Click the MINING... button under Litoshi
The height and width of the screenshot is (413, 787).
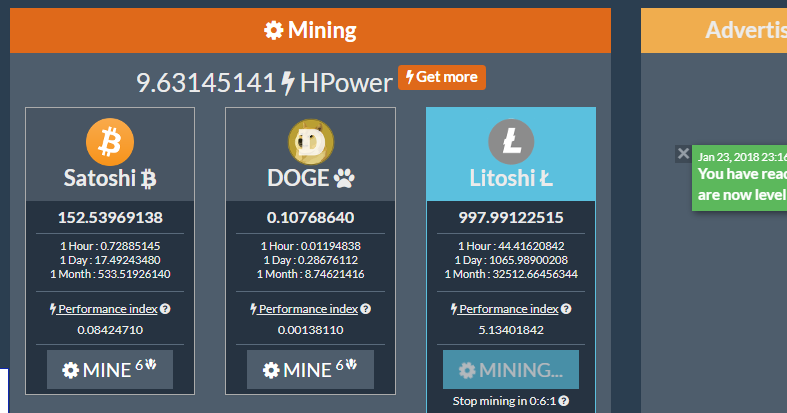pos(511,369)
